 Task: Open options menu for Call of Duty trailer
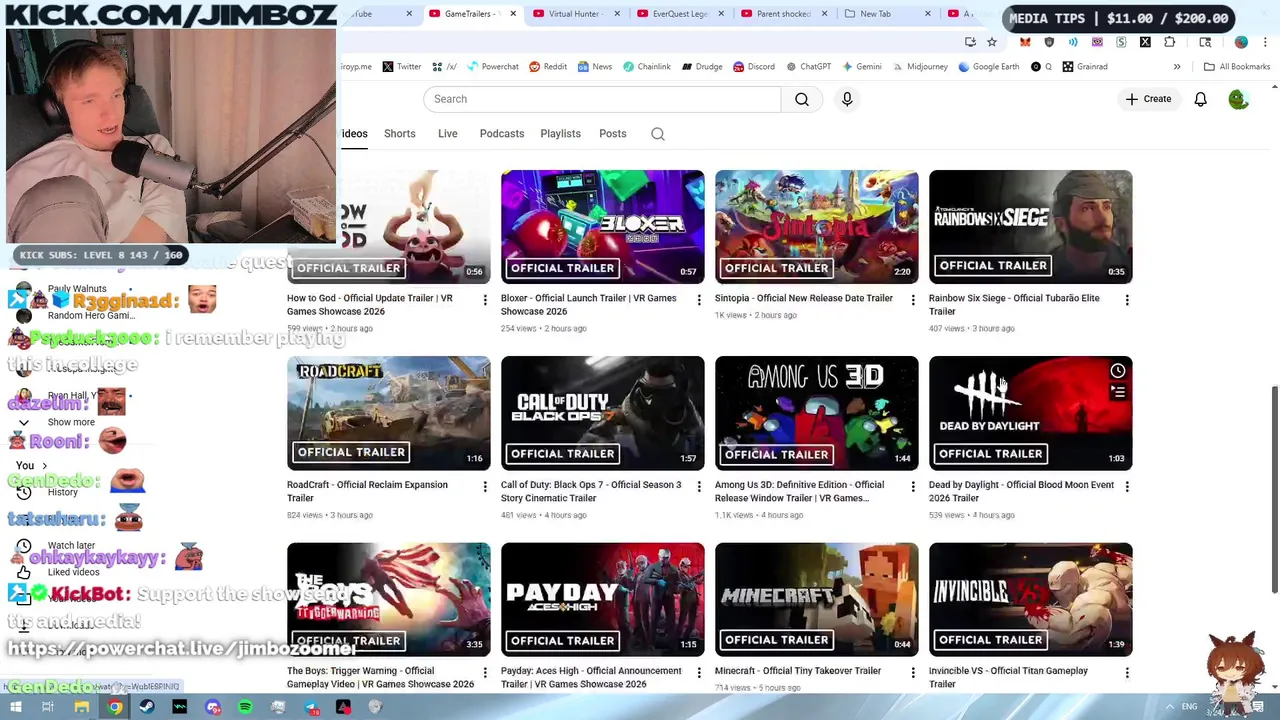[x=699, y=487]
